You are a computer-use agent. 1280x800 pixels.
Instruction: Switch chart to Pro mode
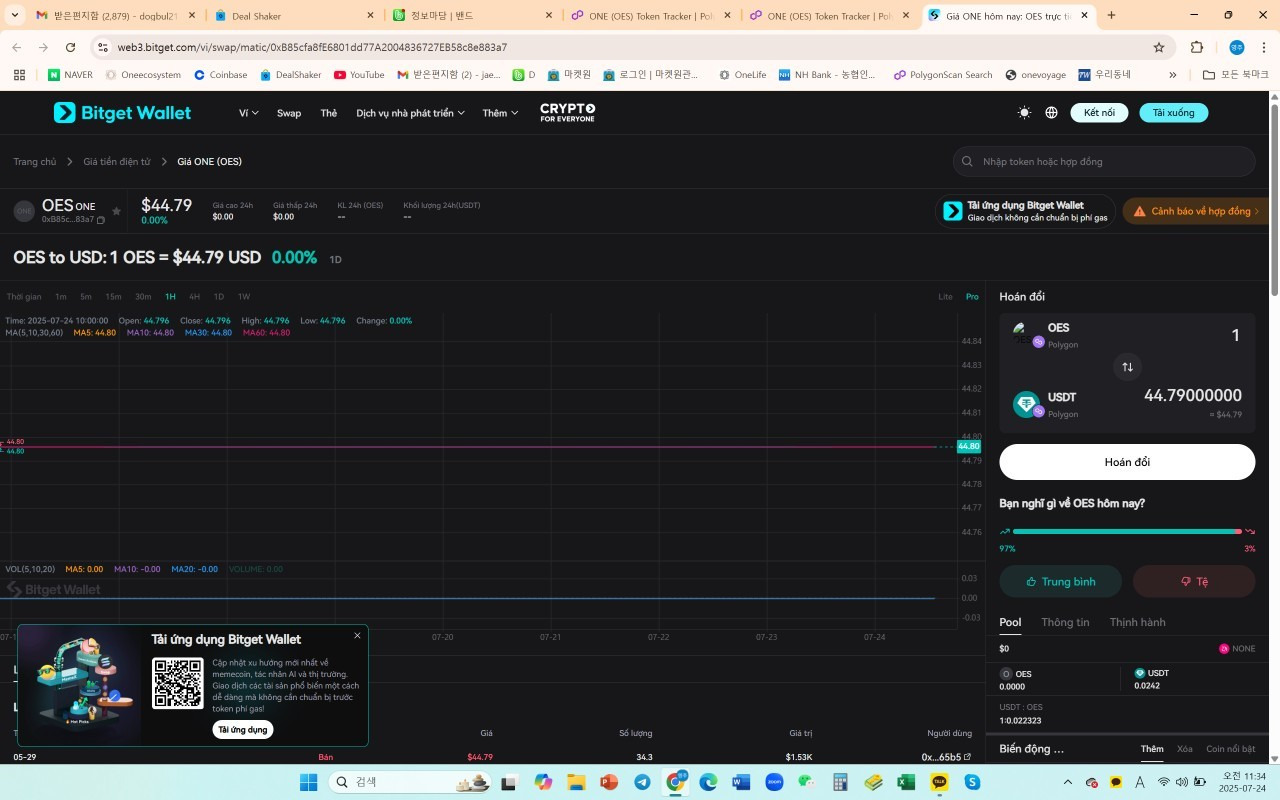pos(972,297)
